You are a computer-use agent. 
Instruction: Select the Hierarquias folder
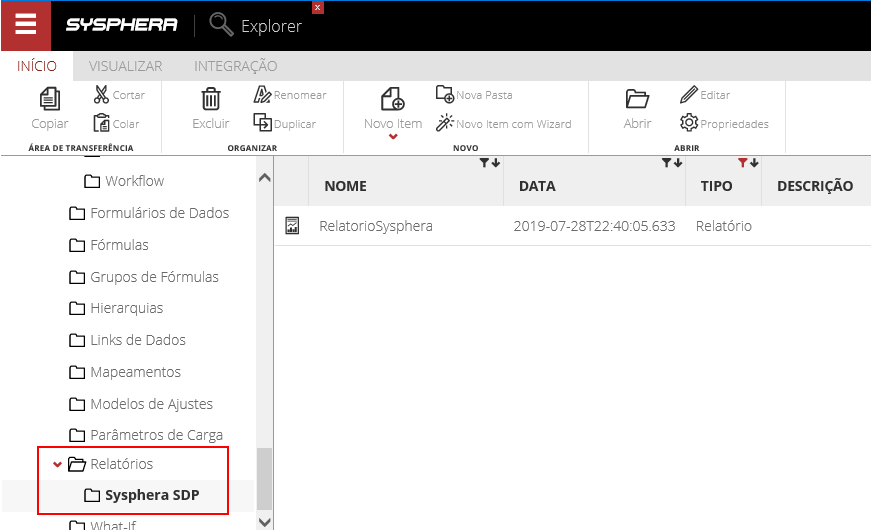tap(116, 308)
